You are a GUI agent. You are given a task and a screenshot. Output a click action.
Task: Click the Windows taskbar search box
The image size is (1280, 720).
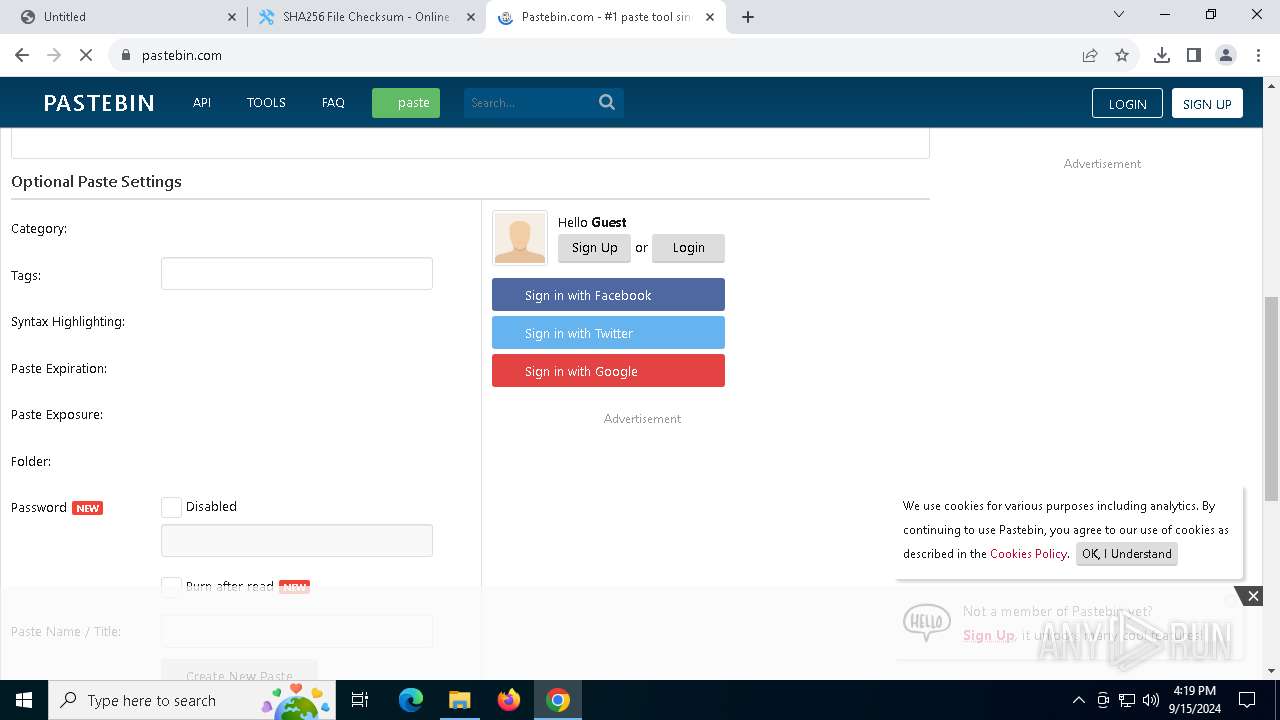[x=191, y=700]
